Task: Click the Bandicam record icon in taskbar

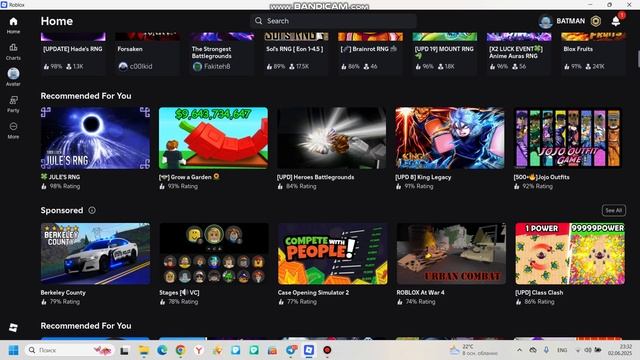Action: [x=327, y=350]
